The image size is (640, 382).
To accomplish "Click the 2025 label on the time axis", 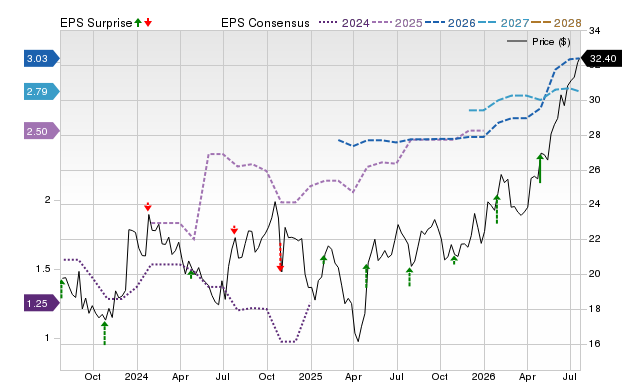I will (x=310, y=376).
